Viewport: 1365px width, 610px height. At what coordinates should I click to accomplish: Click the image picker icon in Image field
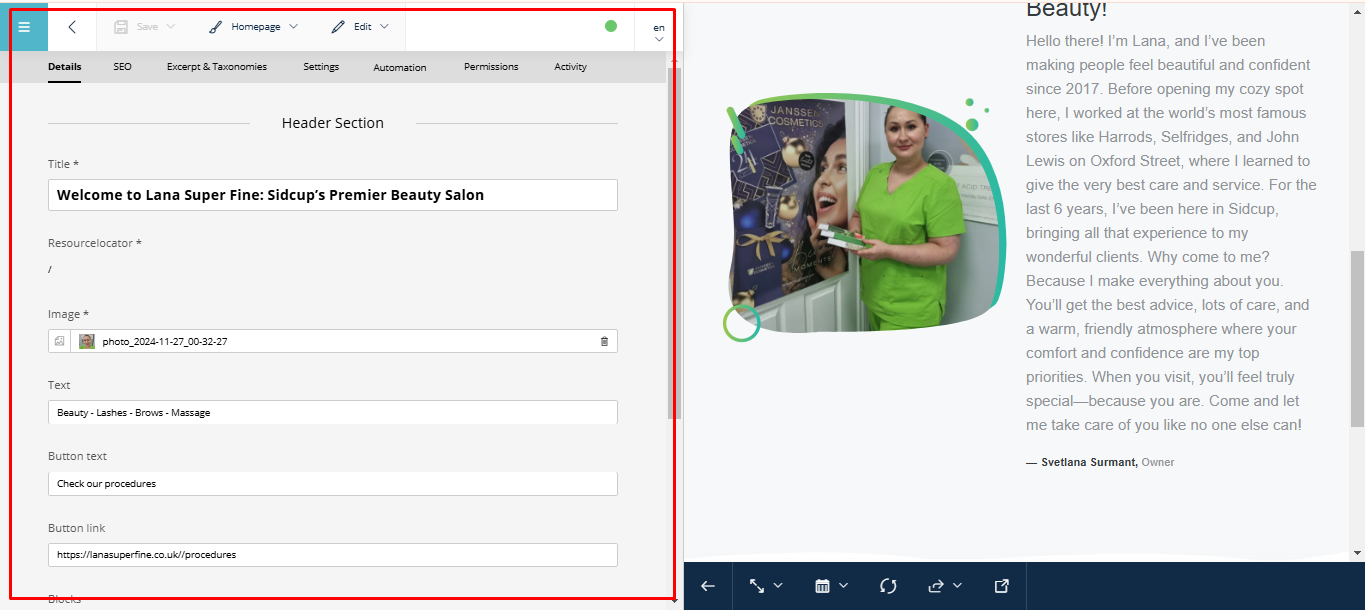[x=60, y=342]
